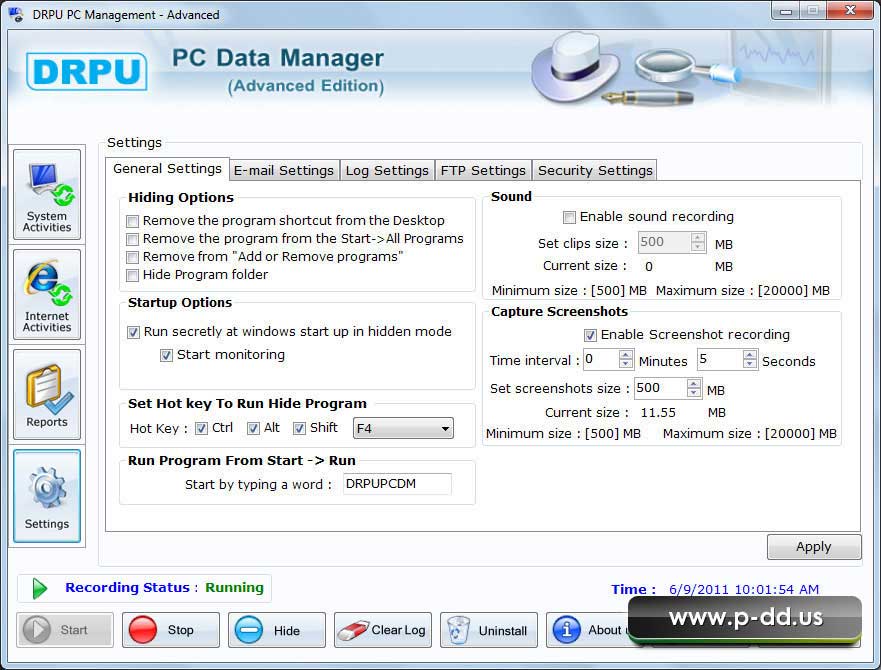881x670 pixels.
Task: Click the DRPU logo
Action: [x=87, y=71]
